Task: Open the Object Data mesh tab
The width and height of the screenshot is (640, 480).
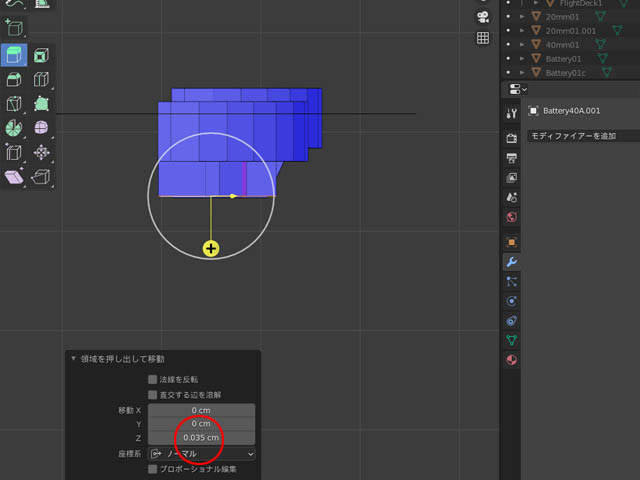Action: [511, 340]
